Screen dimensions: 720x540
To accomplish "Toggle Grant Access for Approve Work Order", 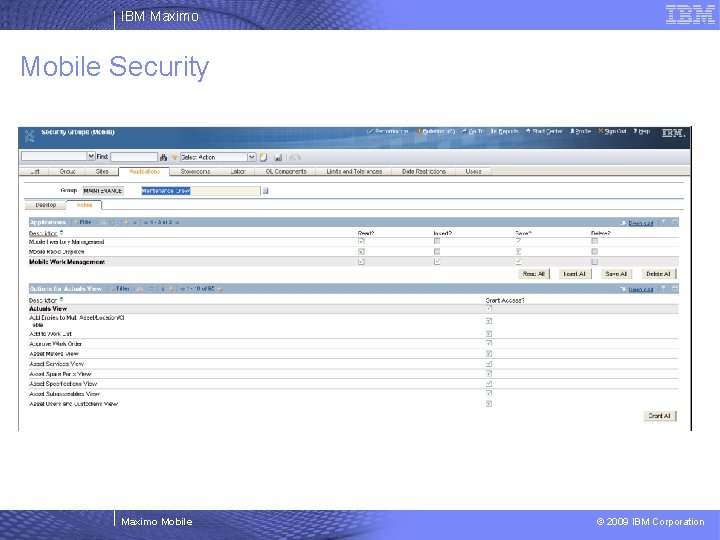I will pyautogui.click(x=489, y=343).
